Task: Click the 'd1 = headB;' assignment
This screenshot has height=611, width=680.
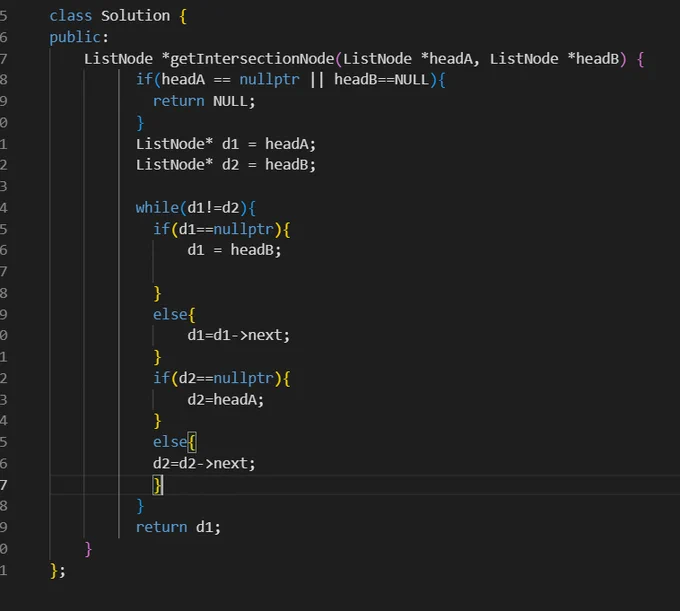Action: 234,250
